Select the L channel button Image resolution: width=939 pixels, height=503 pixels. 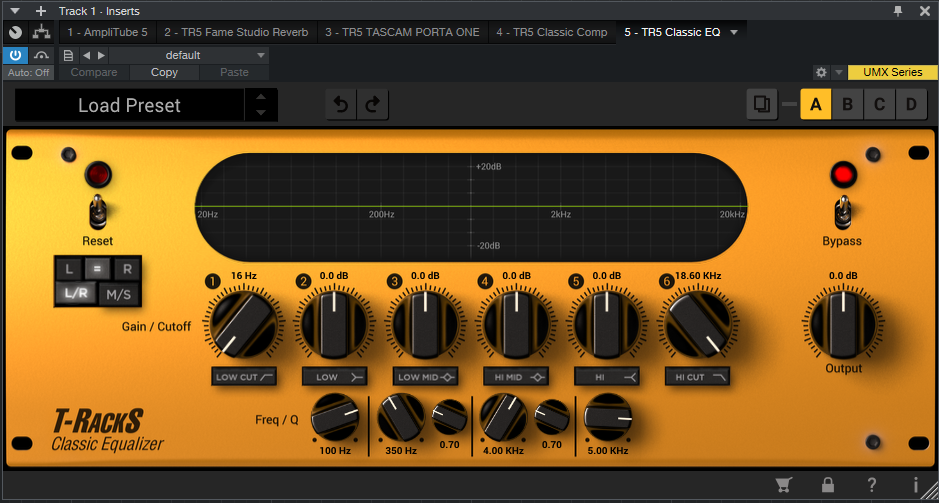click(69, 269)
